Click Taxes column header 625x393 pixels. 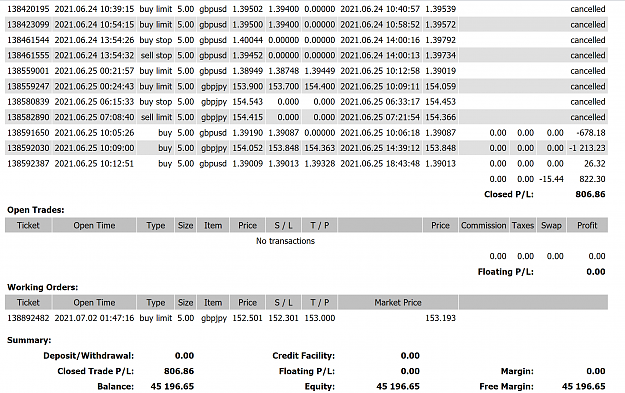(523, 225)
